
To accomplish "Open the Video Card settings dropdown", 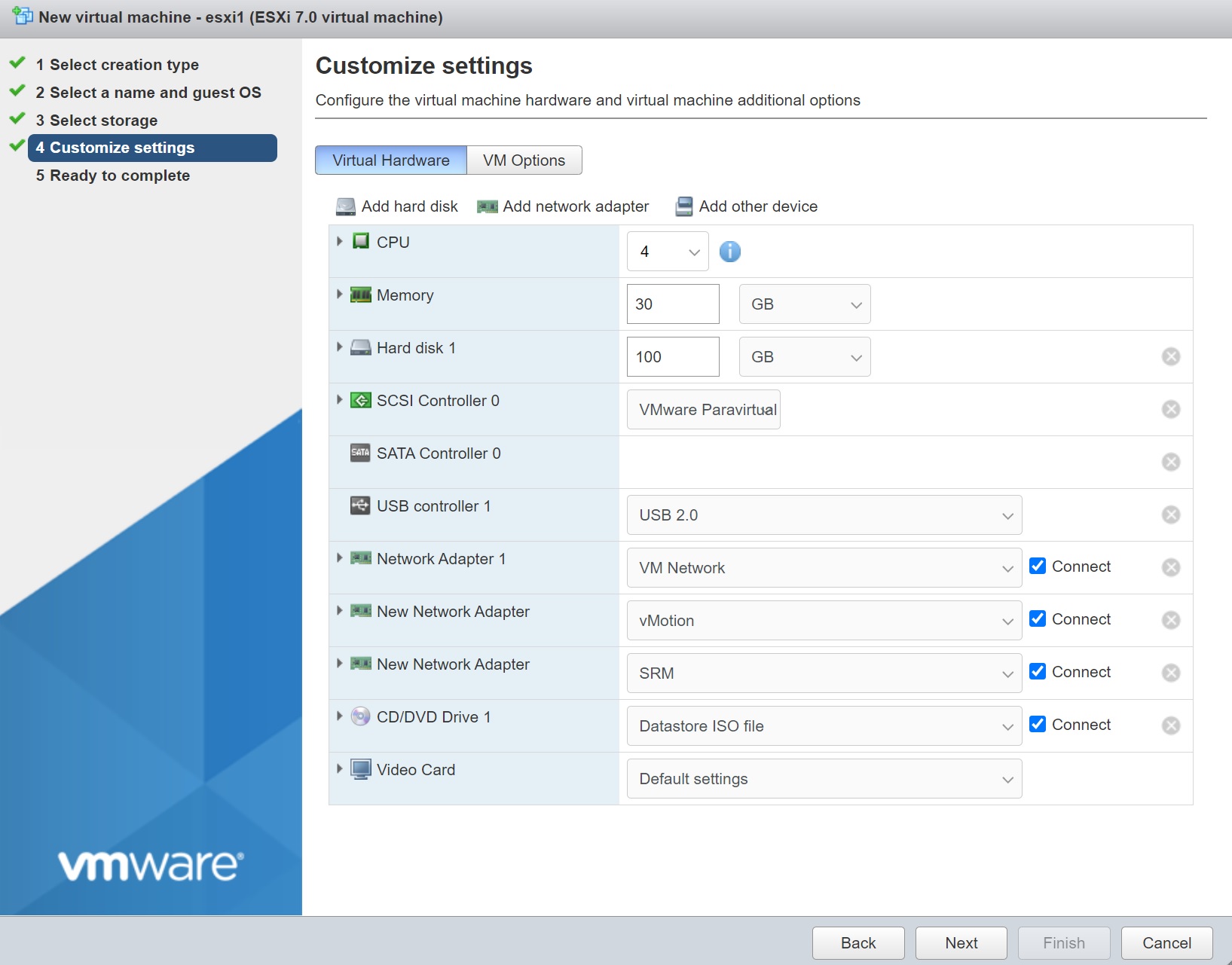I will click(824, 779).
